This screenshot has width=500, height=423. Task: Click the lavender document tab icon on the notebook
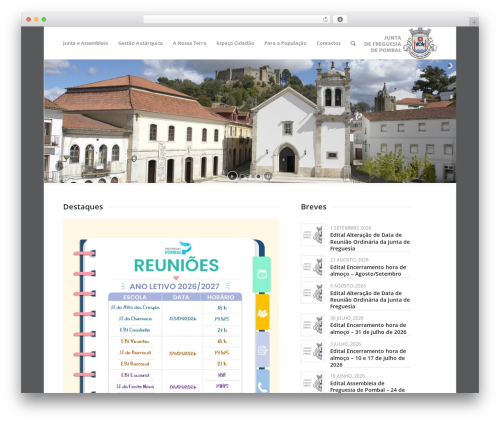point(263,350)
